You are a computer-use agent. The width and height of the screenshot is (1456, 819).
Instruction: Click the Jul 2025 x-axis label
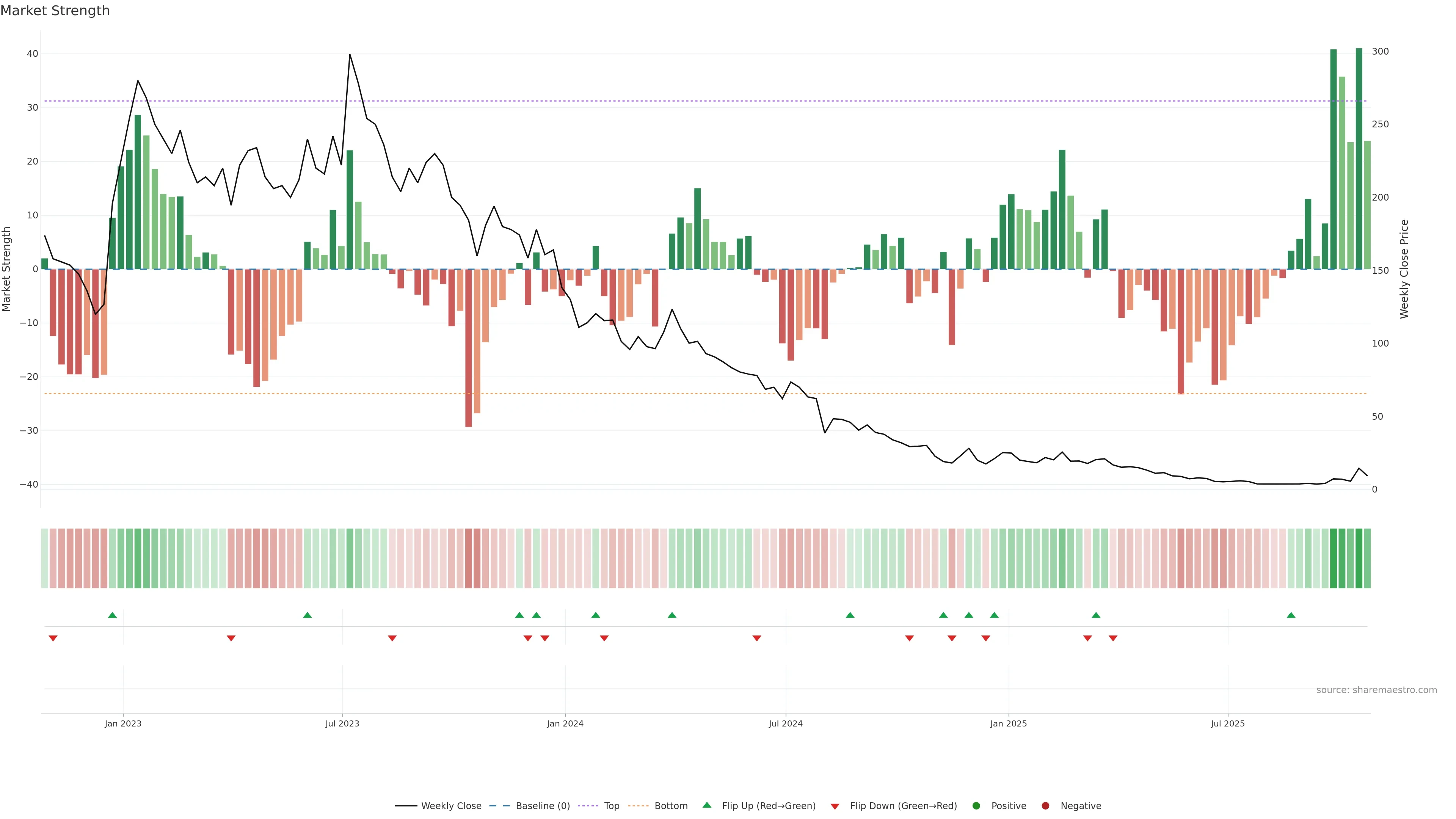coord(1228,723)
